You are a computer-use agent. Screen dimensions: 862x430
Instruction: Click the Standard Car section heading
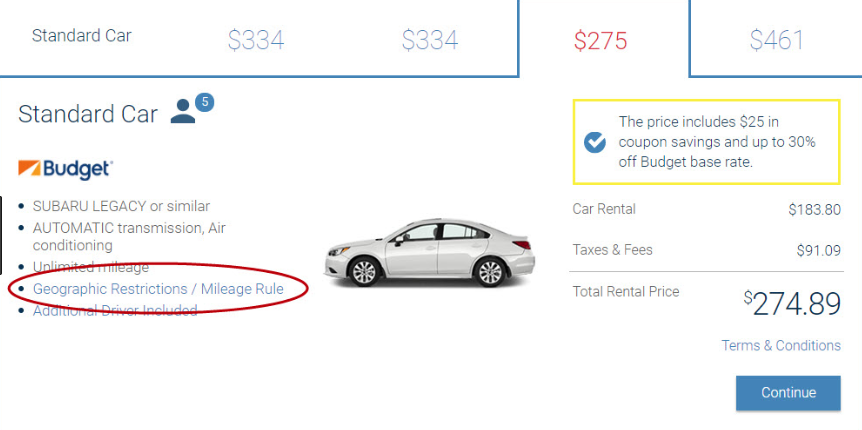pyautogui.click(x=88, y=114)
